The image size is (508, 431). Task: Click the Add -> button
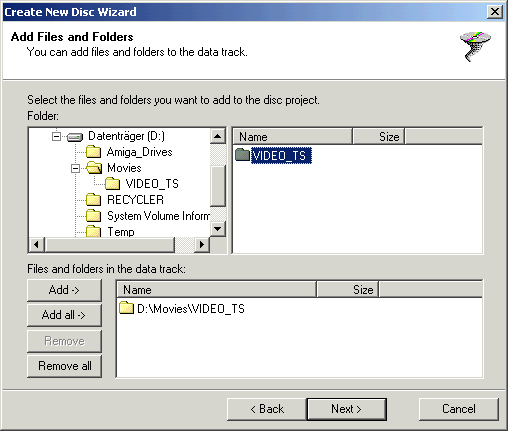click(x=64, y=290)
